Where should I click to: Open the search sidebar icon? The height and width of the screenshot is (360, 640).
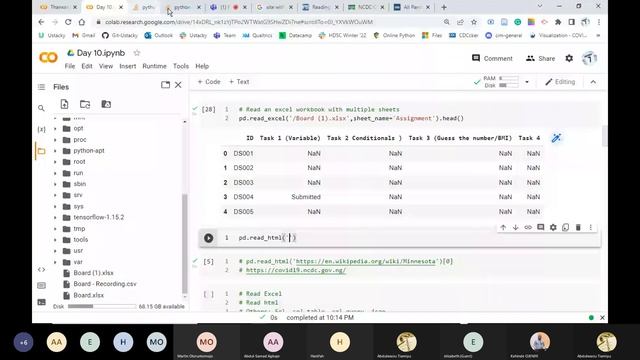click(x=41, y=108)
